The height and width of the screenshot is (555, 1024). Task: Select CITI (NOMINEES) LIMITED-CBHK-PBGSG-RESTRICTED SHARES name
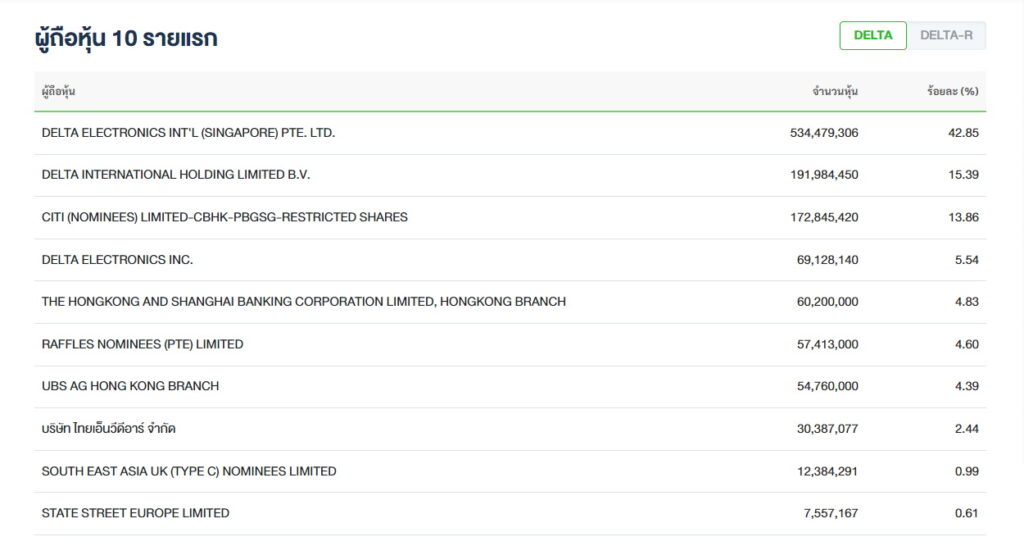[224, 217]
